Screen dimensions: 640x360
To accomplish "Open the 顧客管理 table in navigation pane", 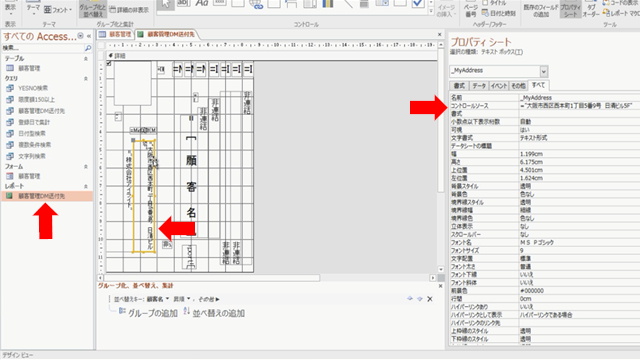I will (29, 68).
